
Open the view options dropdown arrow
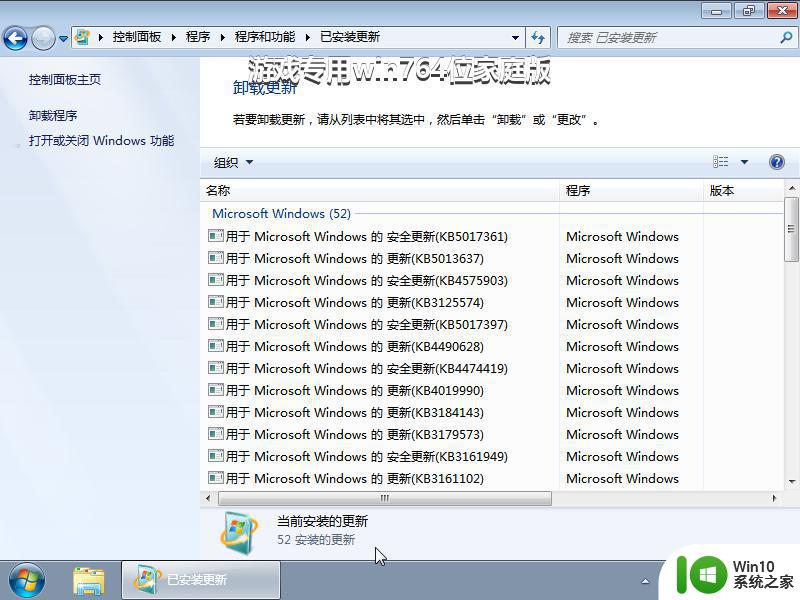point(744,162)
